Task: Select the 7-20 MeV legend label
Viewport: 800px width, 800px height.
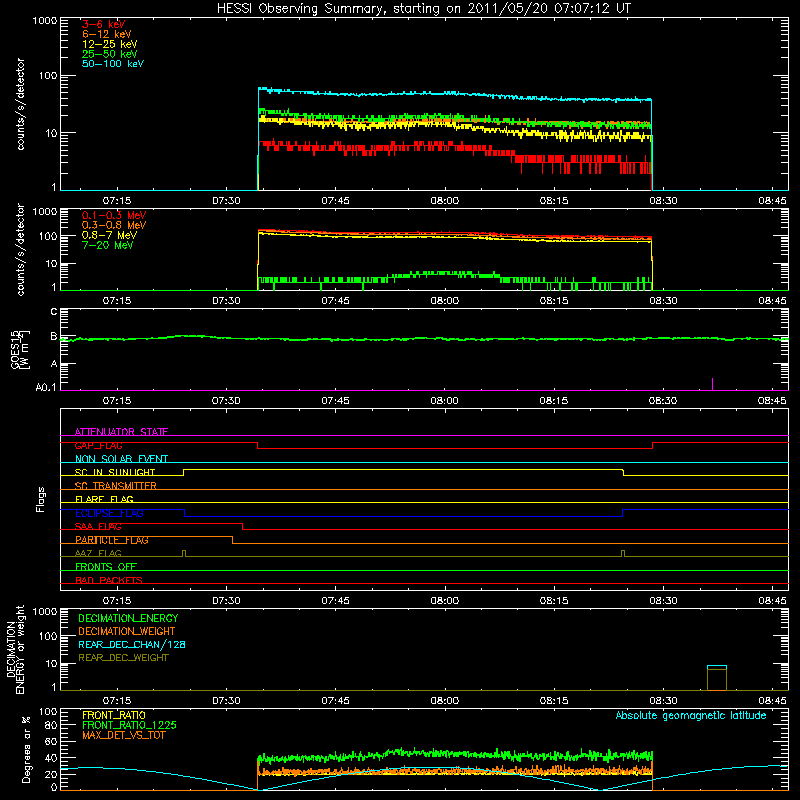Action: click(107, 245)
